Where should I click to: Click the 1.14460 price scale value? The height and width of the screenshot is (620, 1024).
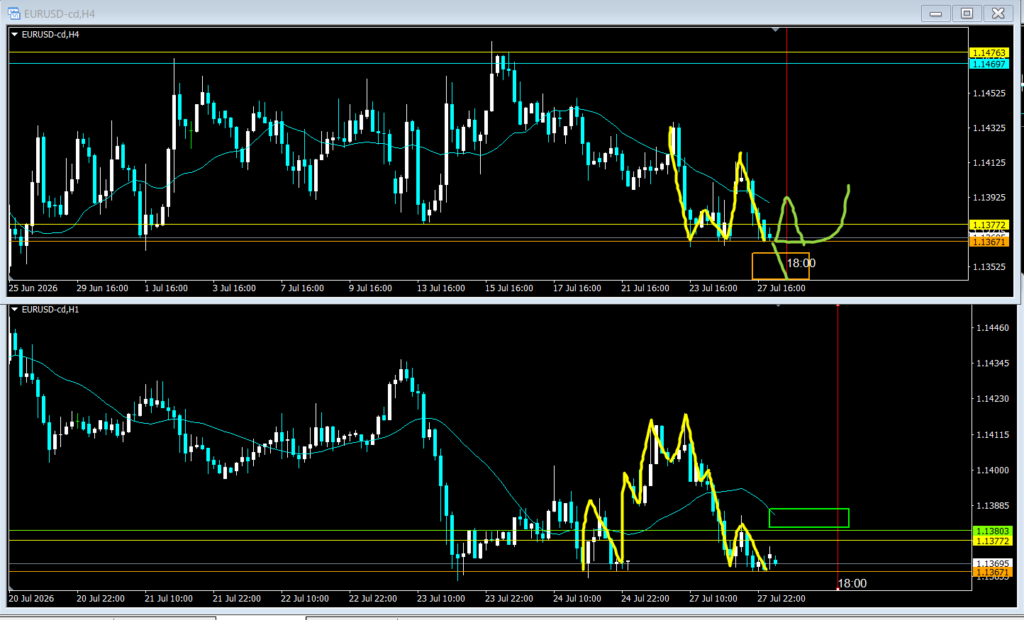pyautogui.click(x=993, y=327)
